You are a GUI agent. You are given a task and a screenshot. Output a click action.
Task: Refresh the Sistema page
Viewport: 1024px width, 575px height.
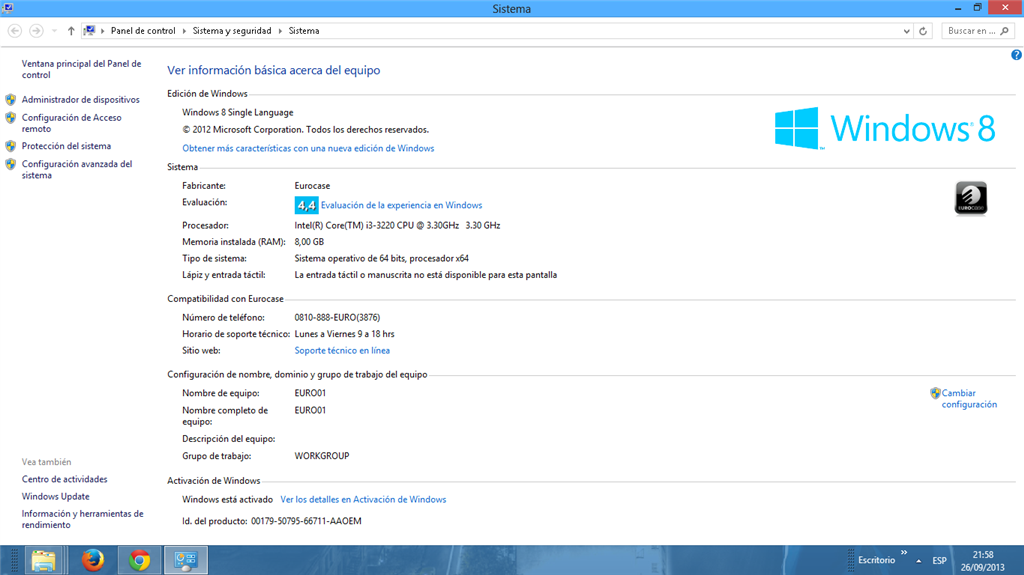(x=923, y=31)
